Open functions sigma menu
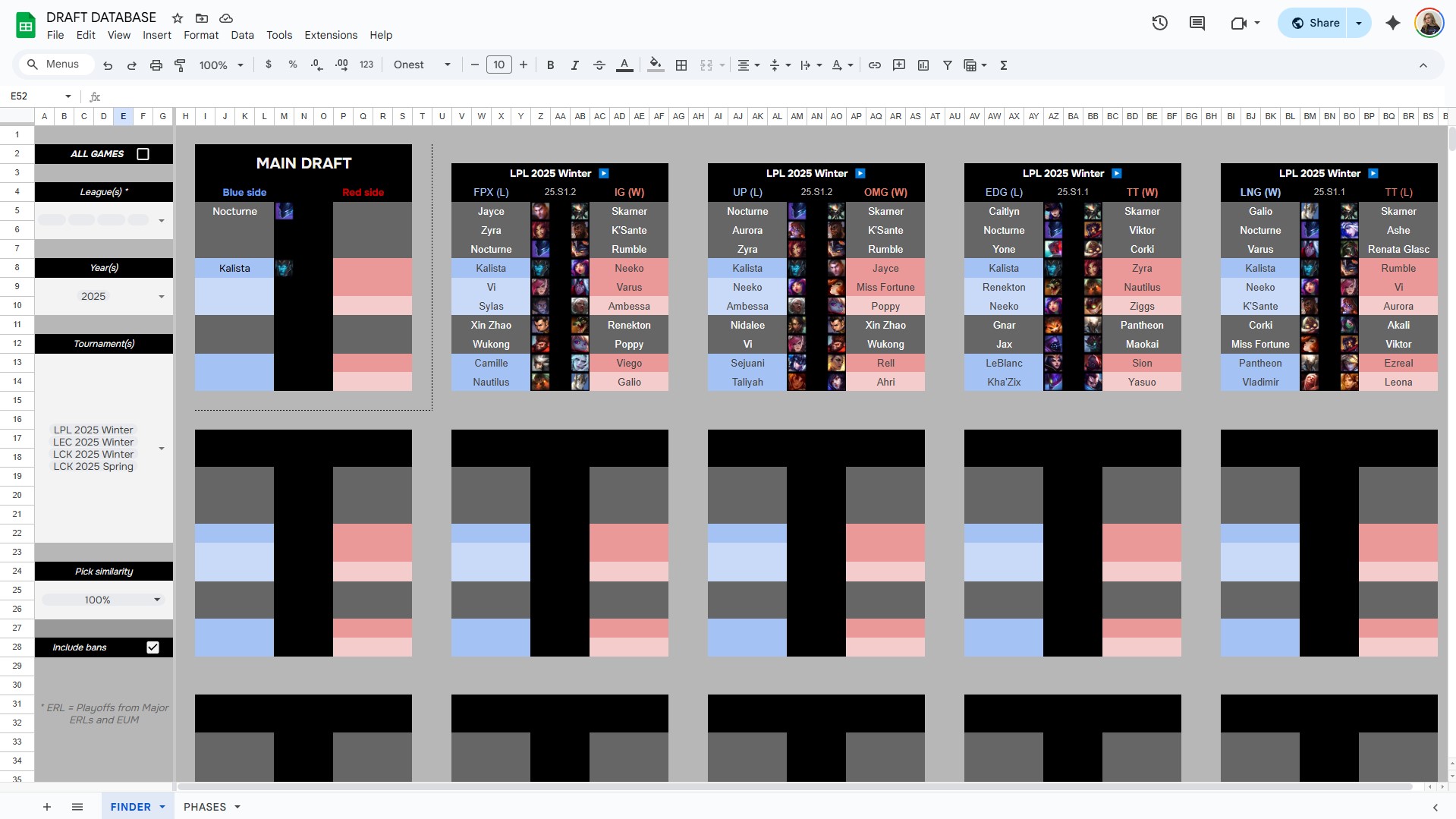 (x=1004, y=65)
